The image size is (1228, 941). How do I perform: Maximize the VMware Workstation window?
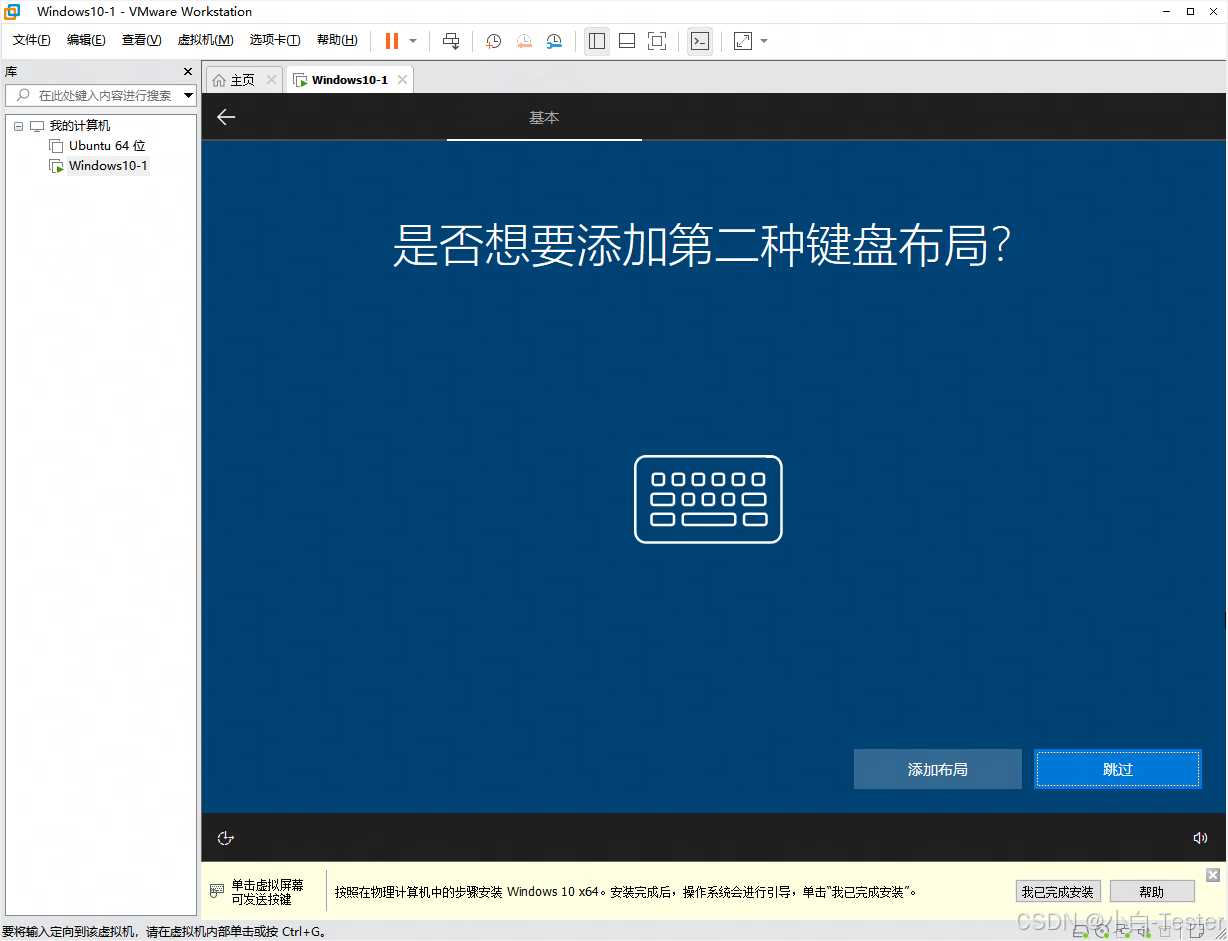click(1191, 11)
